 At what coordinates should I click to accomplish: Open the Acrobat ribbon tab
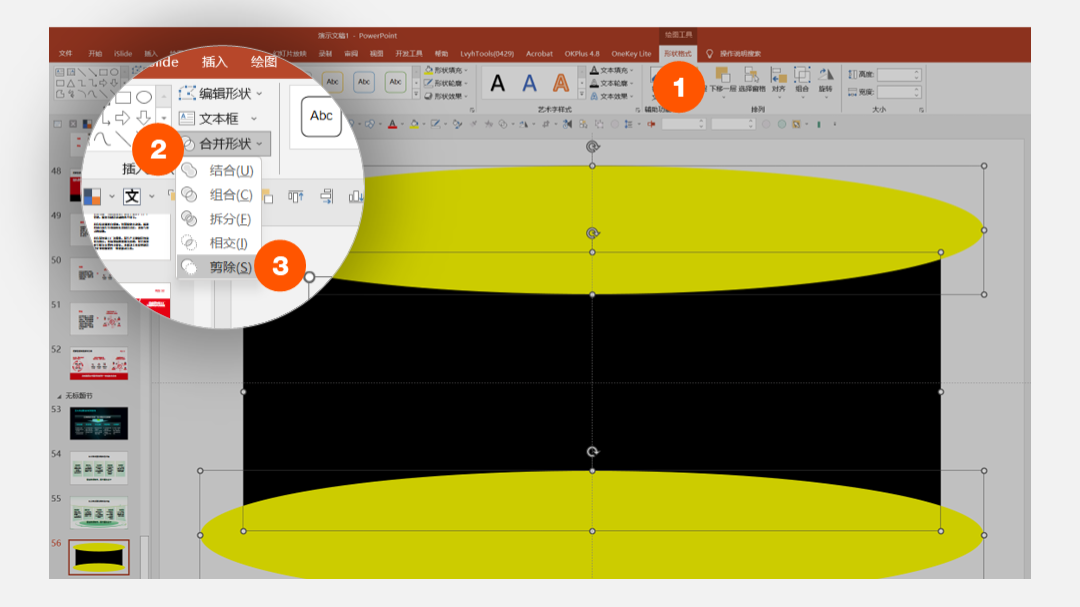point(539,54)
